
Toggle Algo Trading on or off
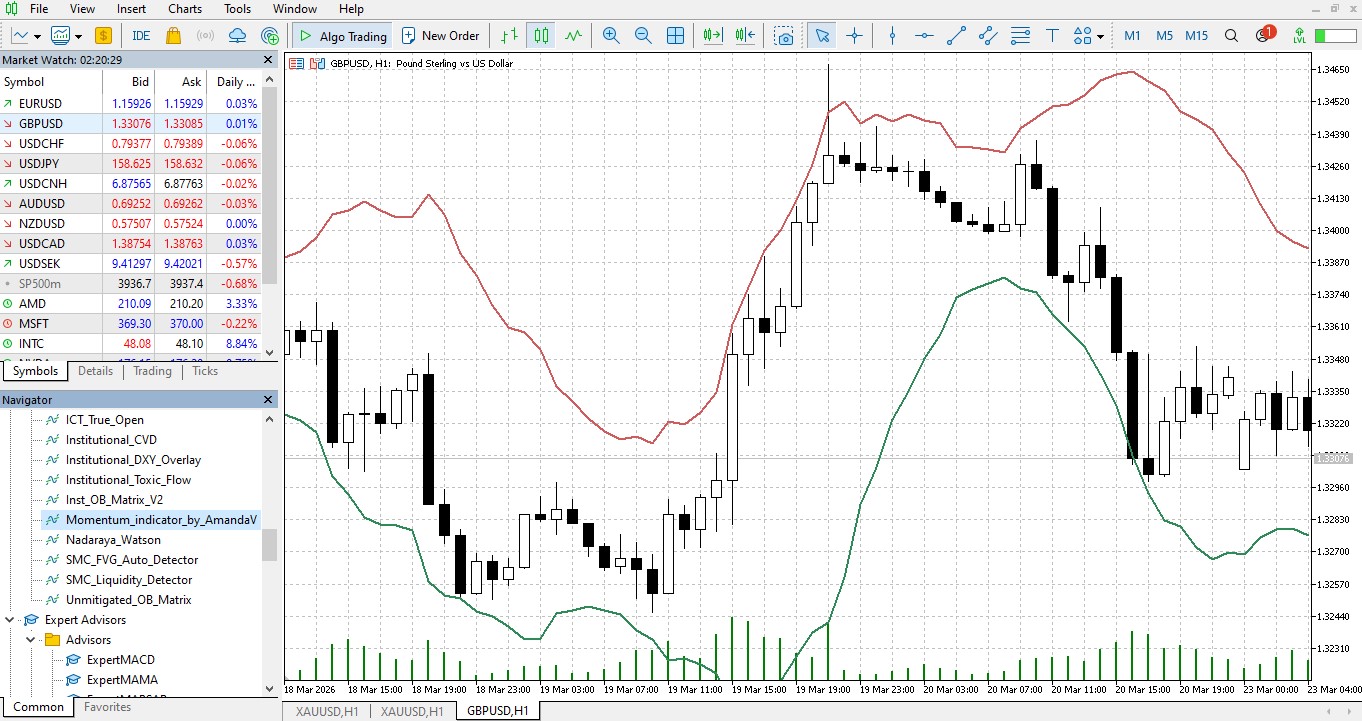[x=342, y=36]
